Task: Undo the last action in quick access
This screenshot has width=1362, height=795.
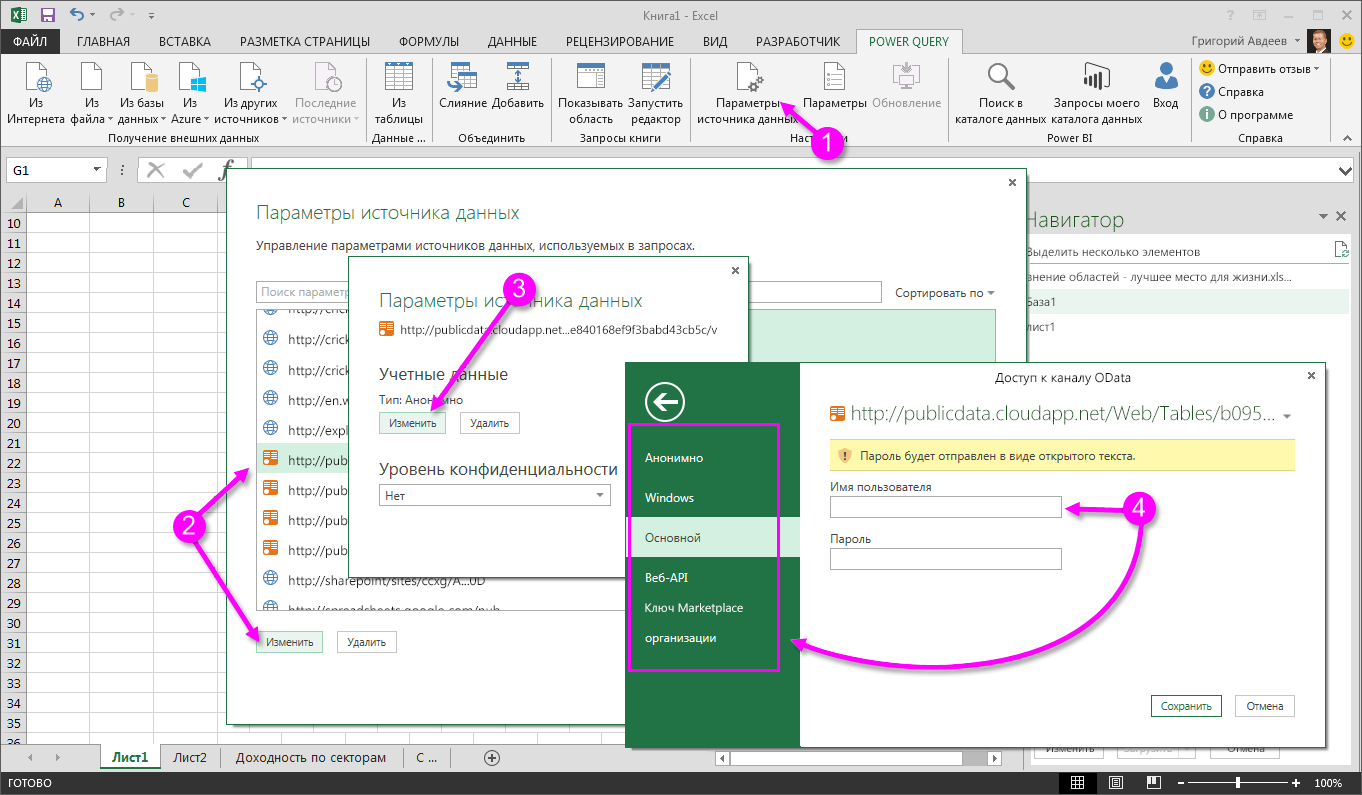Action: click(78, 15)
